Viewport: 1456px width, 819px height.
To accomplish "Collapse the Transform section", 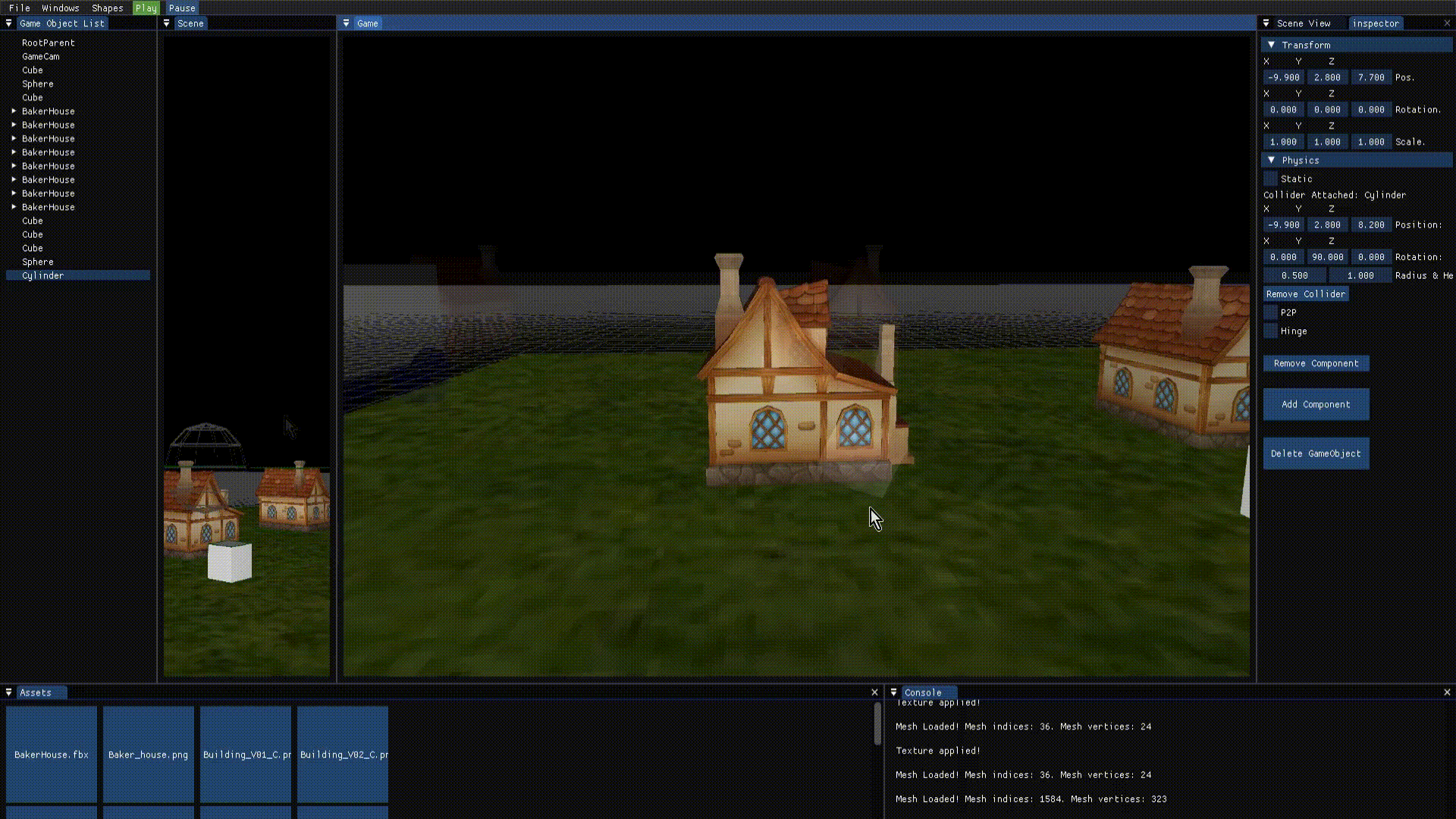I will (x=1272, y=45).
